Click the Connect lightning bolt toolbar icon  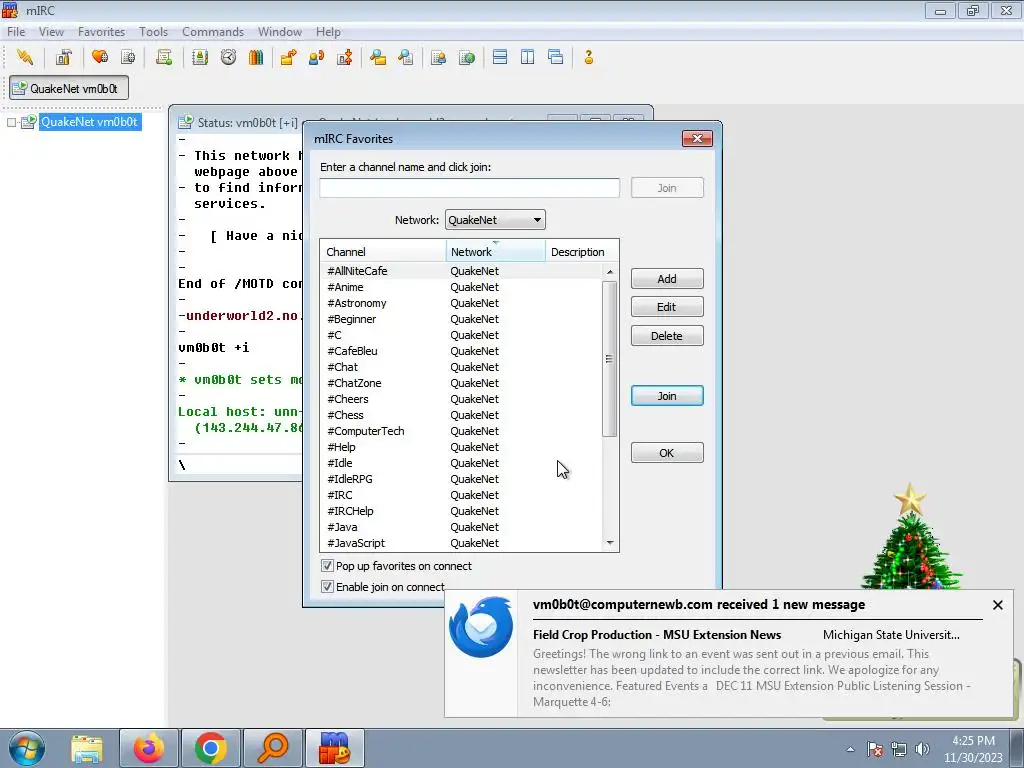pyautogui.click(x=25, y=57)
